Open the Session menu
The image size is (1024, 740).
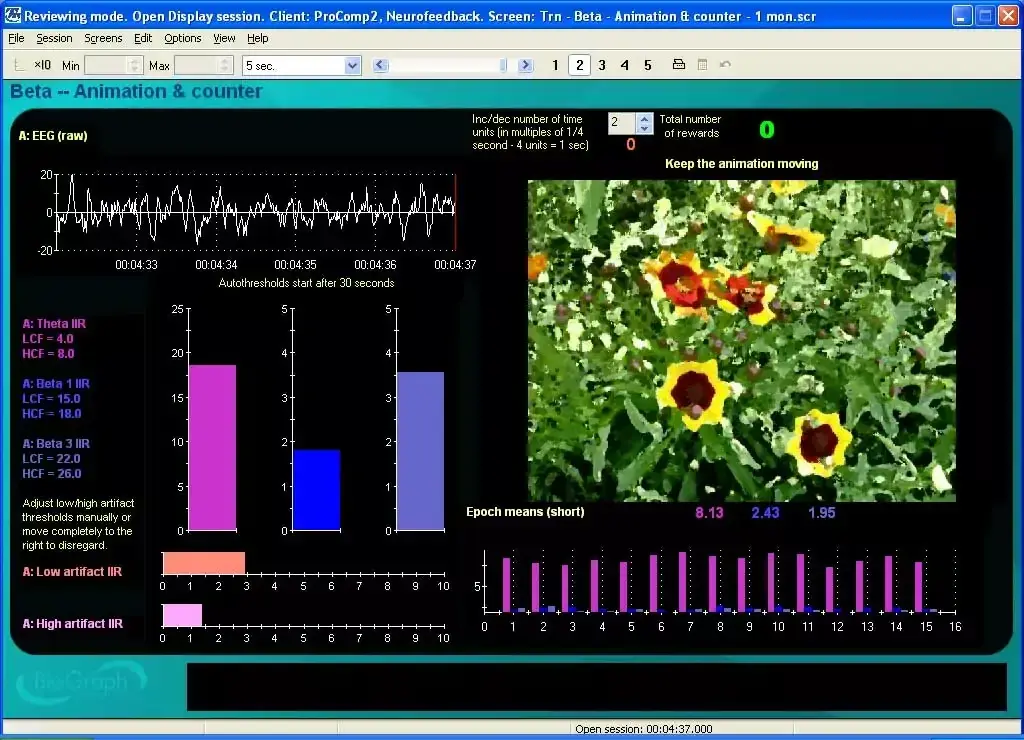pos(54,38)
